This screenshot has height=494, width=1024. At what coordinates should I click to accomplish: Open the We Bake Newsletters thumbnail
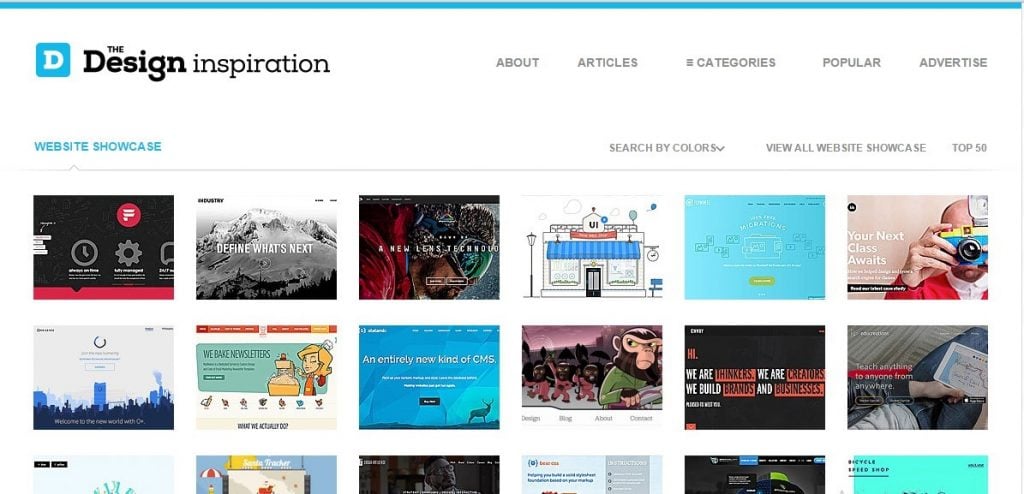pyautogui.click(x=266, y=377)
